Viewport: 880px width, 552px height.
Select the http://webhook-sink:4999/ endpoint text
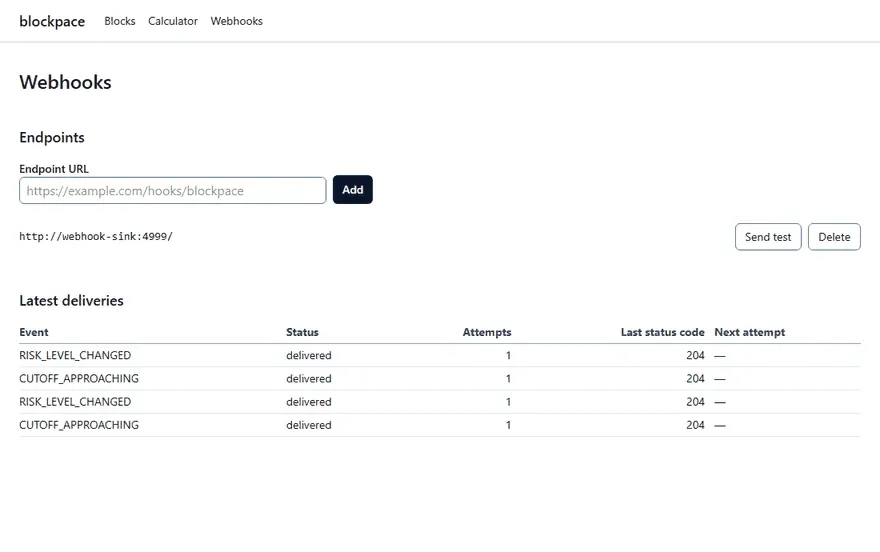[96, 237]
